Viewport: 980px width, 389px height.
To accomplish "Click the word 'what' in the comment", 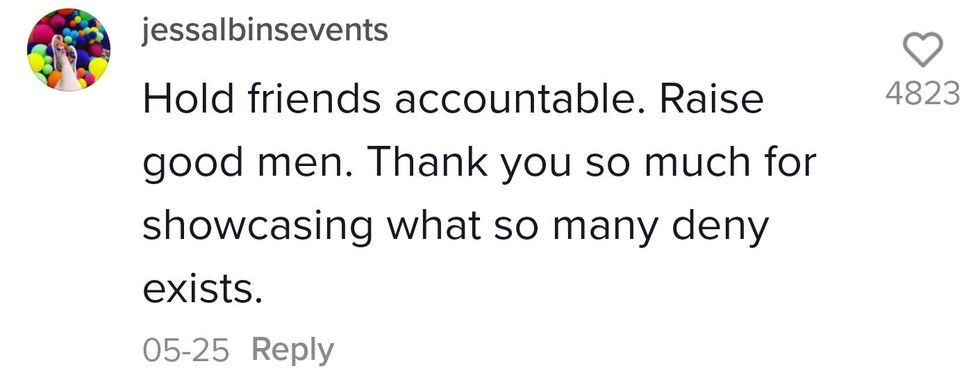I will point(429,225).
